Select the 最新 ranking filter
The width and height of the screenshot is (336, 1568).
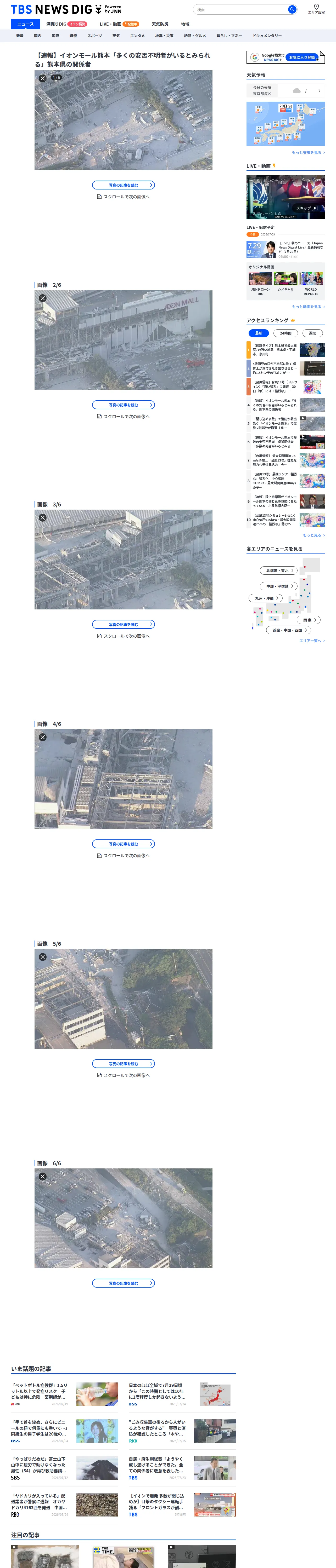[x=259, y=333]
